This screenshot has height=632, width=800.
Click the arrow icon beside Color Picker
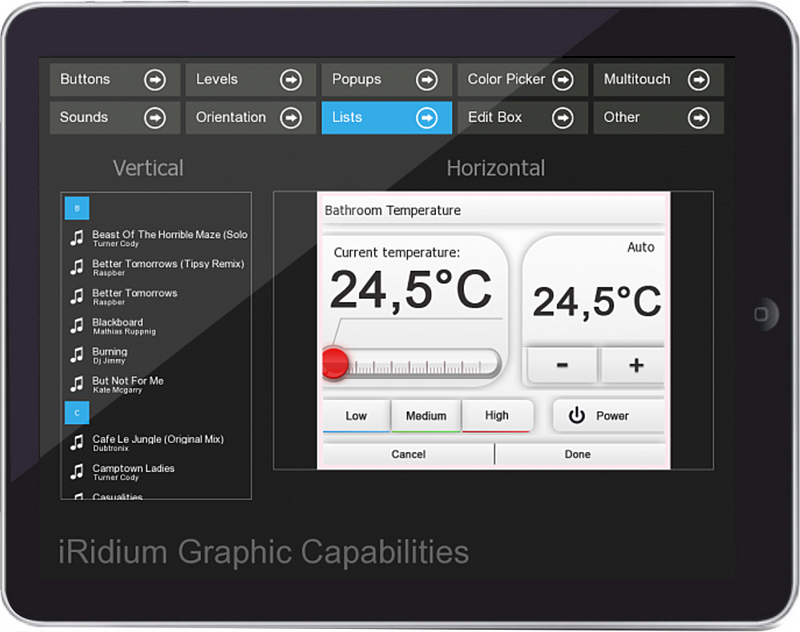pyautogui.click(x=562, y=80)
